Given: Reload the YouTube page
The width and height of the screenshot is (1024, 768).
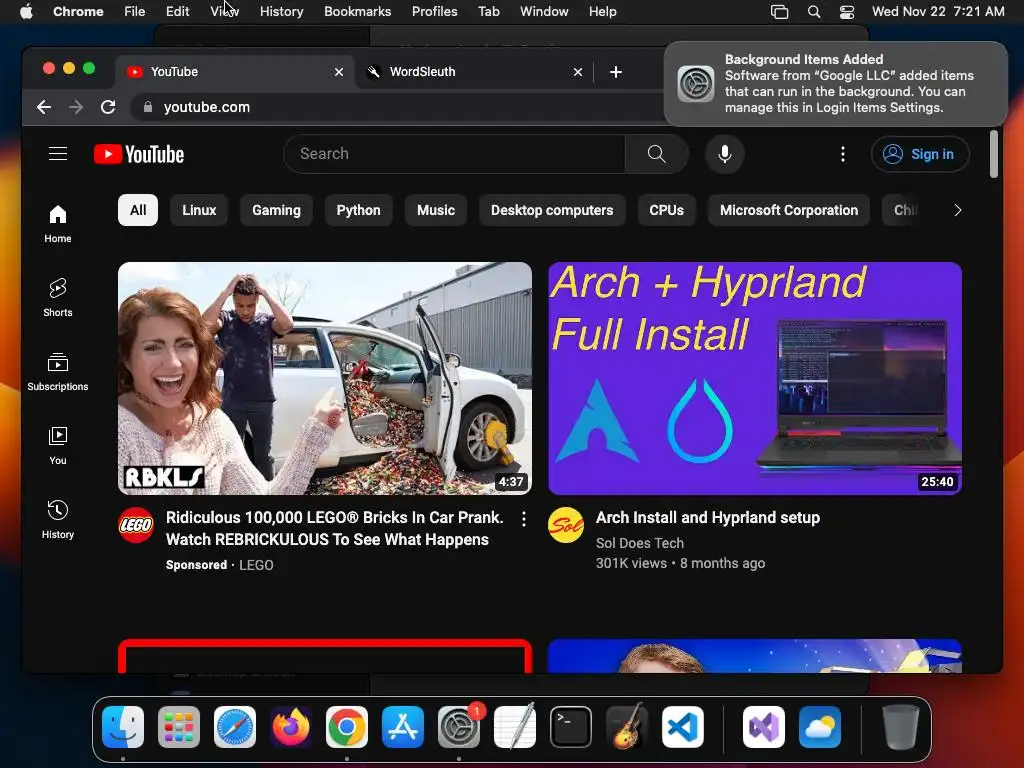Looking at the screenshot, I should coord(108,107).
